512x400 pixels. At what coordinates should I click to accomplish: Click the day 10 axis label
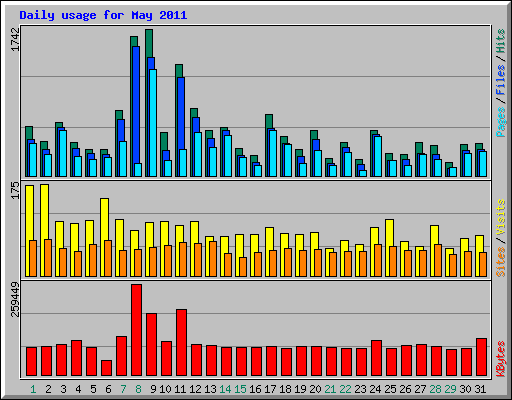click(165, 389)
